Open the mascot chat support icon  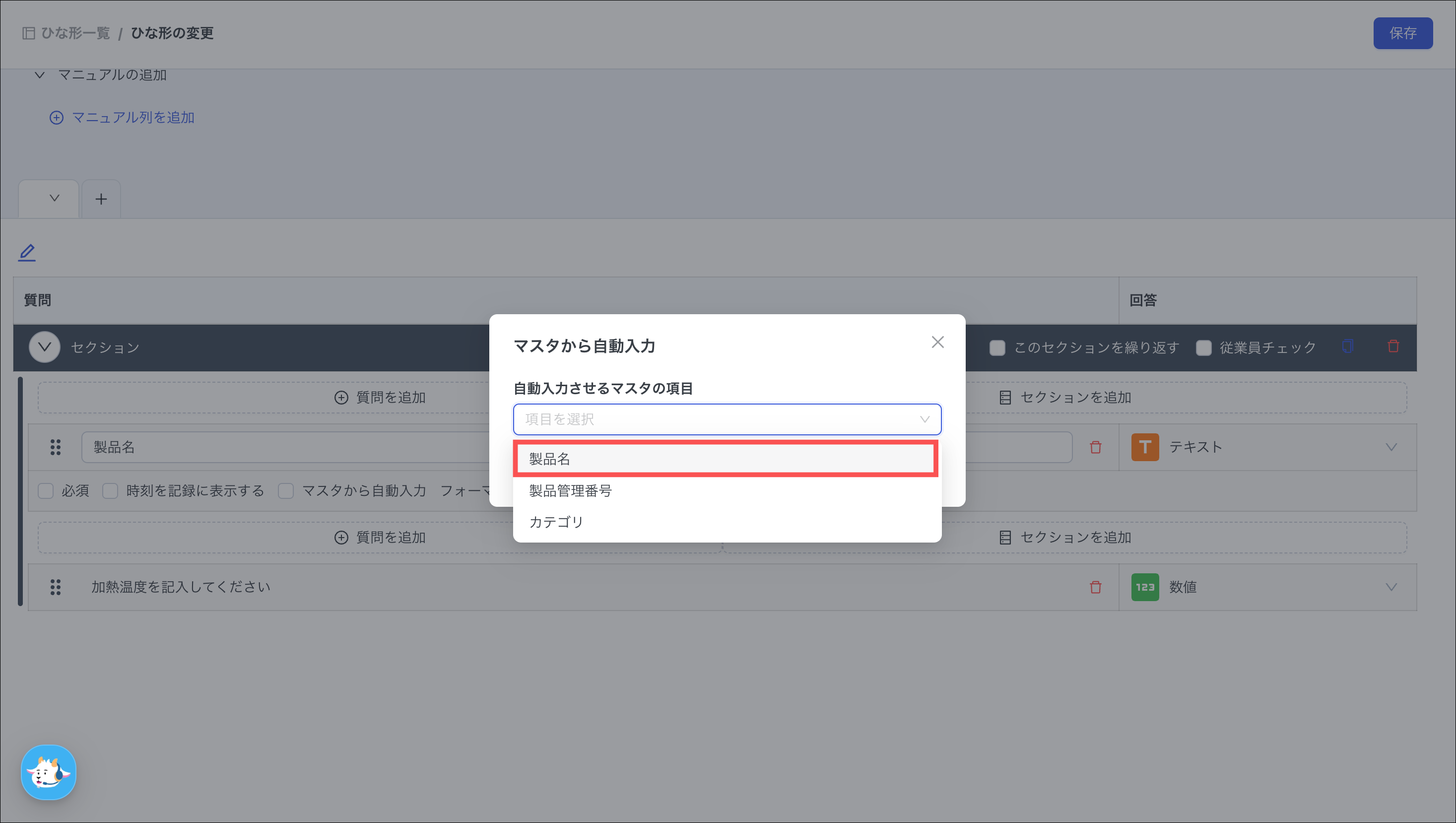pos(49,772)
